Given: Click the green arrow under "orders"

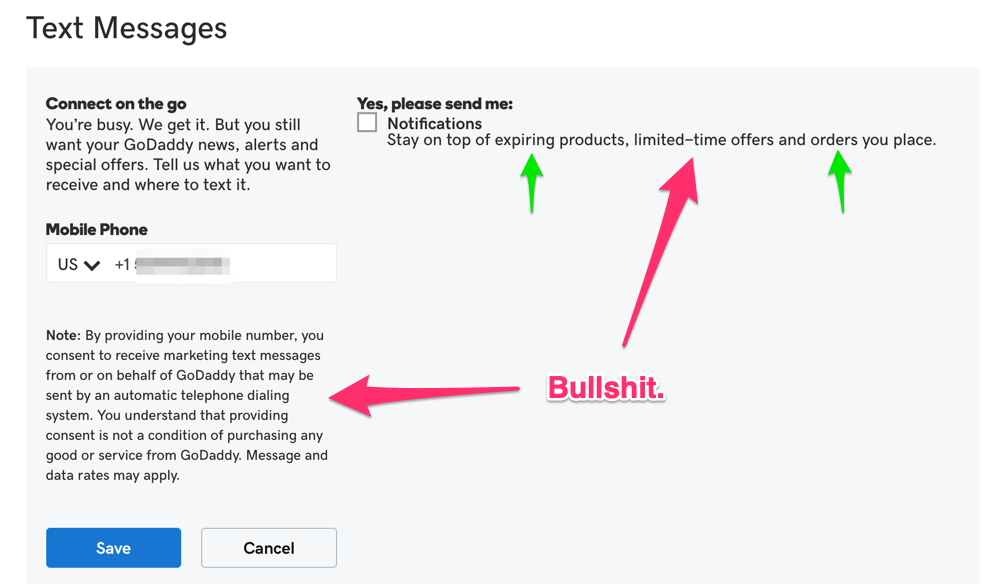Looking at the screenshot, I should click(x=841, y=181).
